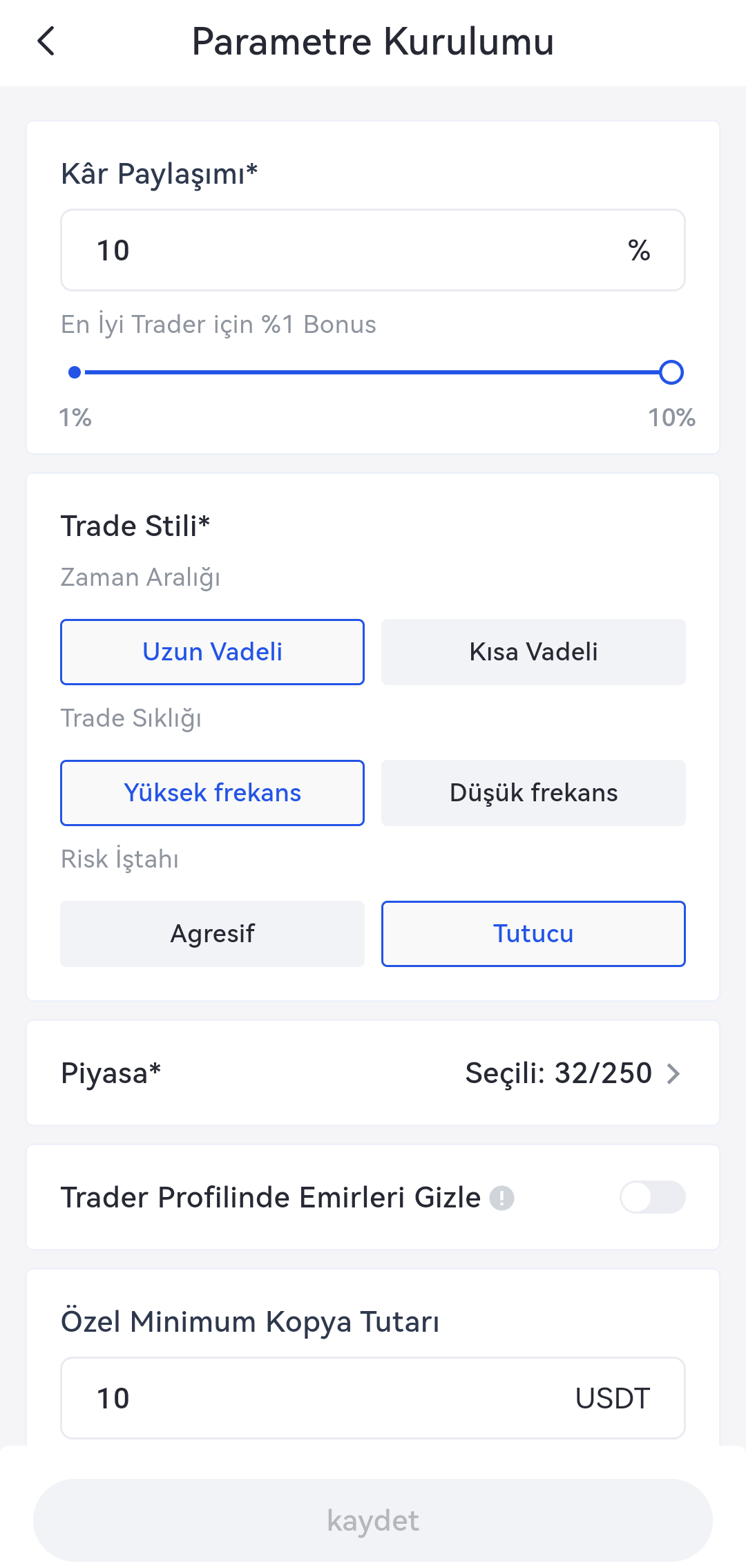Screen dimensions: 746x1568
Task: Open the Seçili: 32/250 market list
Action: coord(558,1073)
